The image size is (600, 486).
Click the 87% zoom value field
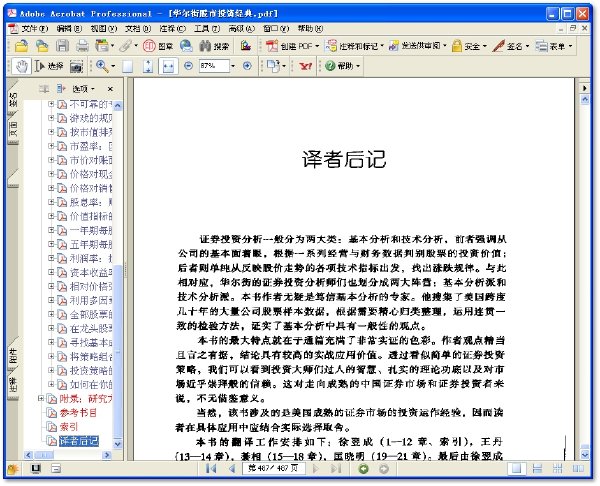[x=214, y=66]
